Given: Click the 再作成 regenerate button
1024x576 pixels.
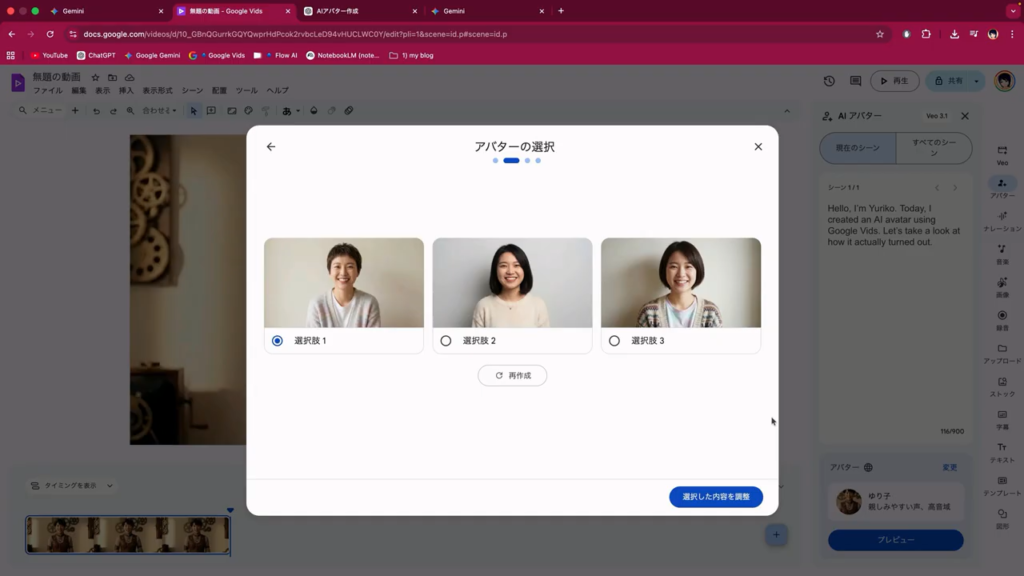Looking at the screenshot, I should pyautogui.click(x=512, y=376).
